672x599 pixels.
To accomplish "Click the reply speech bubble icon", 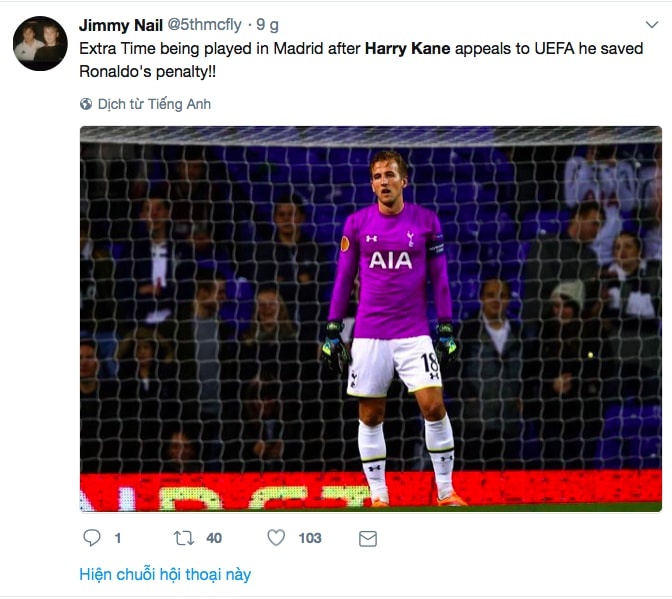I will [x=92, y=538].
